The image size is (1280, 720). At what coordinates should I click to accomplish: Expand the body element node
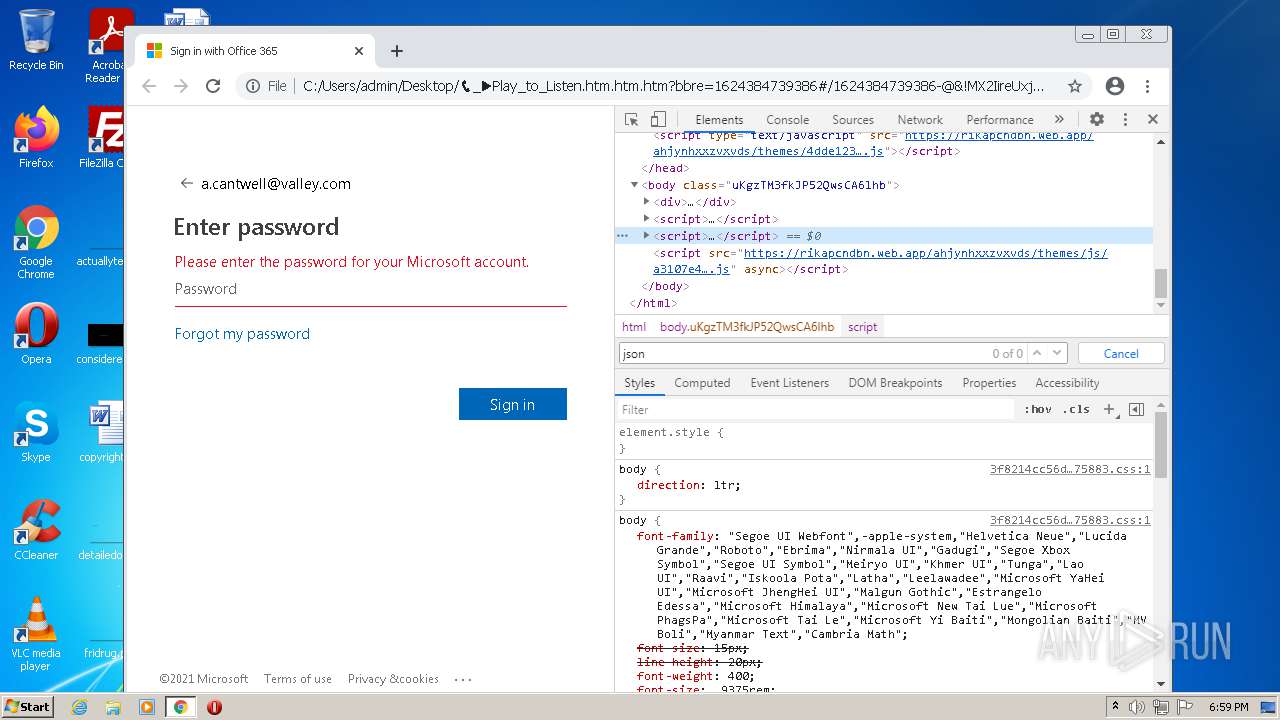pyautogui.click(x=634, y=185)
